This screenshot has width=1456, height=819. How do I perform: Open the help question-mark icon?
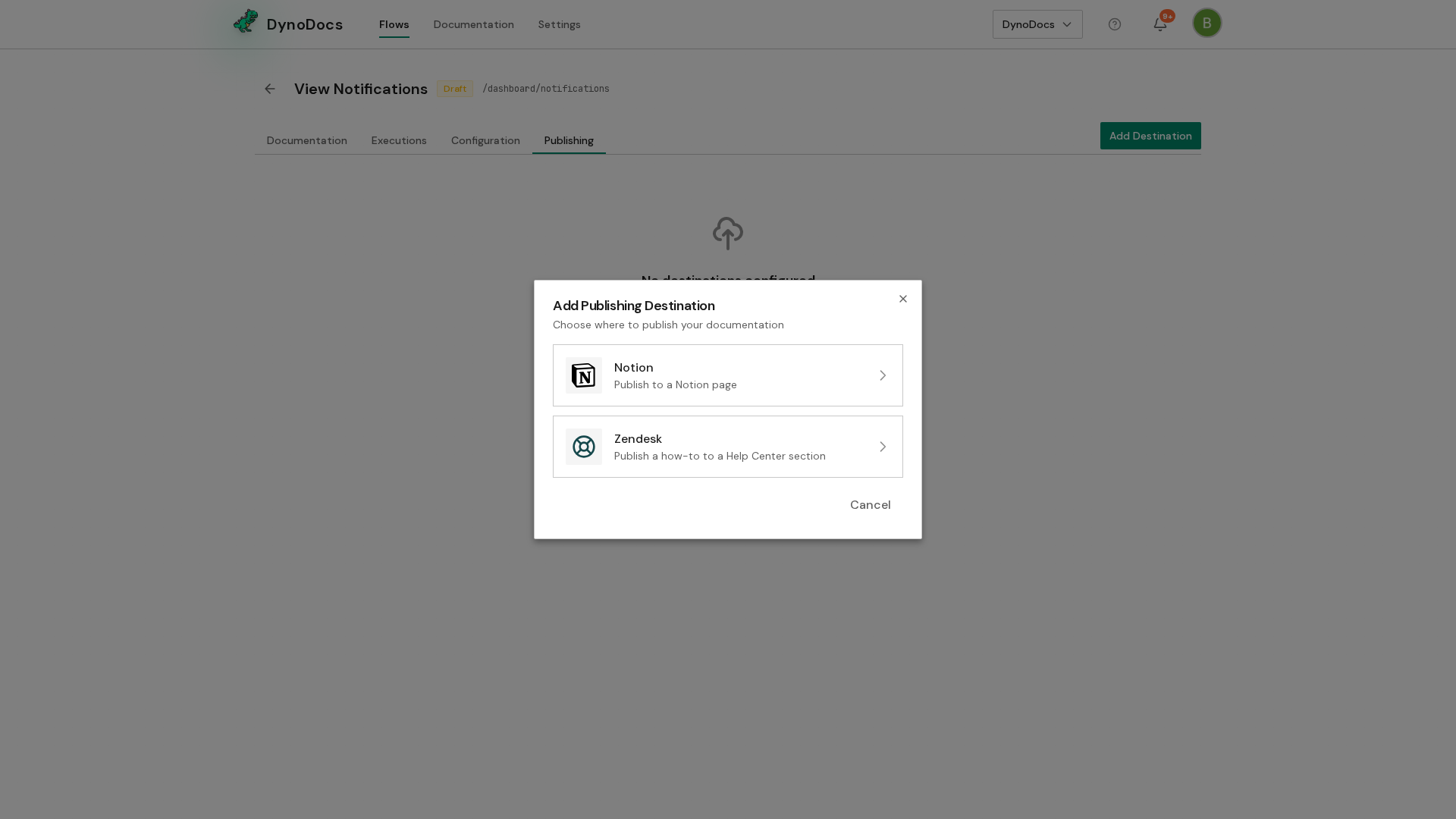(1115, 24)
